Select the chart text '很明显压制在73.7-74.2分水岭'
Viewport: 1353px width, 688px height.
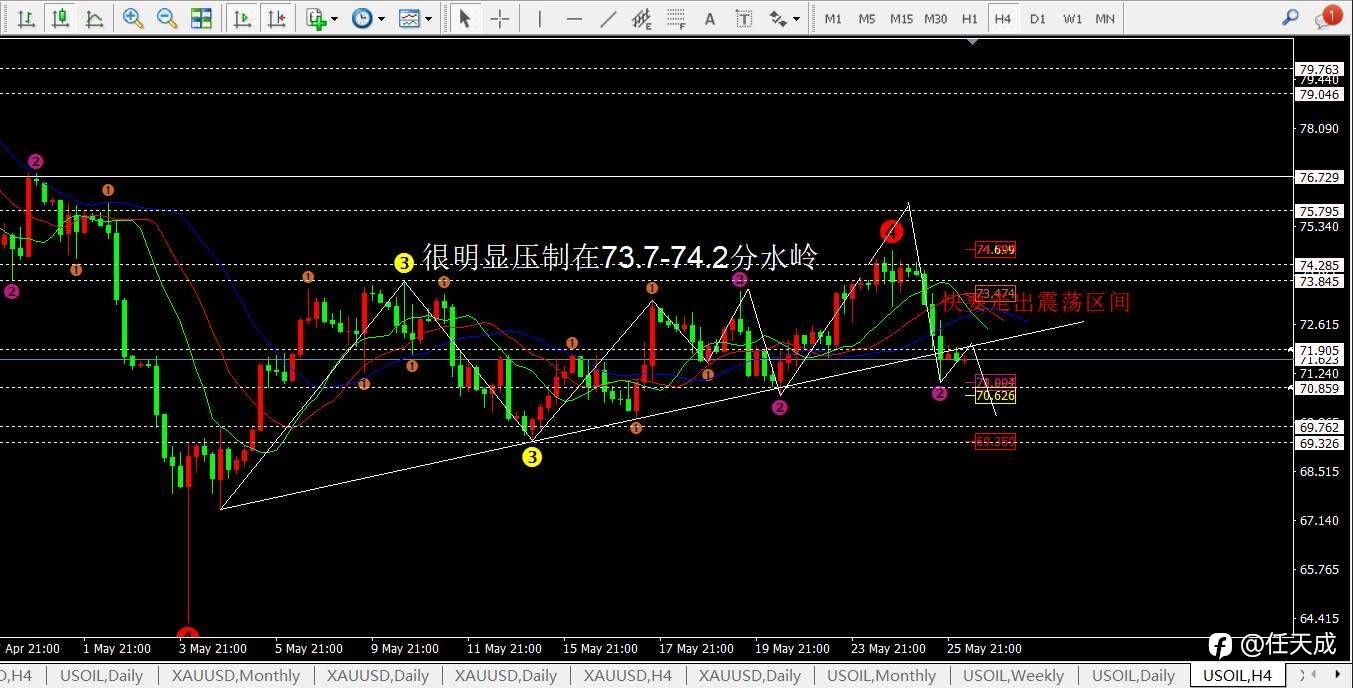(x=620, y=258)
